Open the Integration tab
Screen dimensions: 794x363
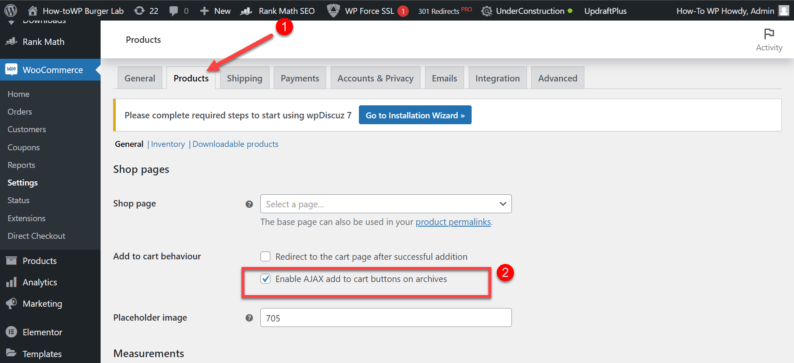click(497, 78)
